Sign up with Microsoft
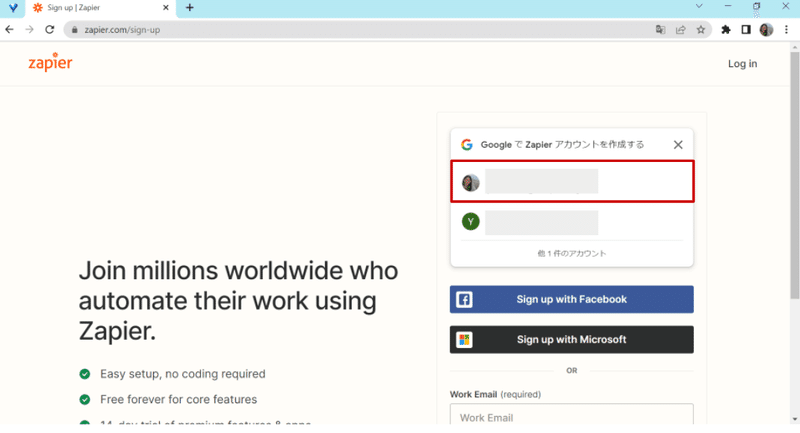800x433 pixels. point(571,340)
